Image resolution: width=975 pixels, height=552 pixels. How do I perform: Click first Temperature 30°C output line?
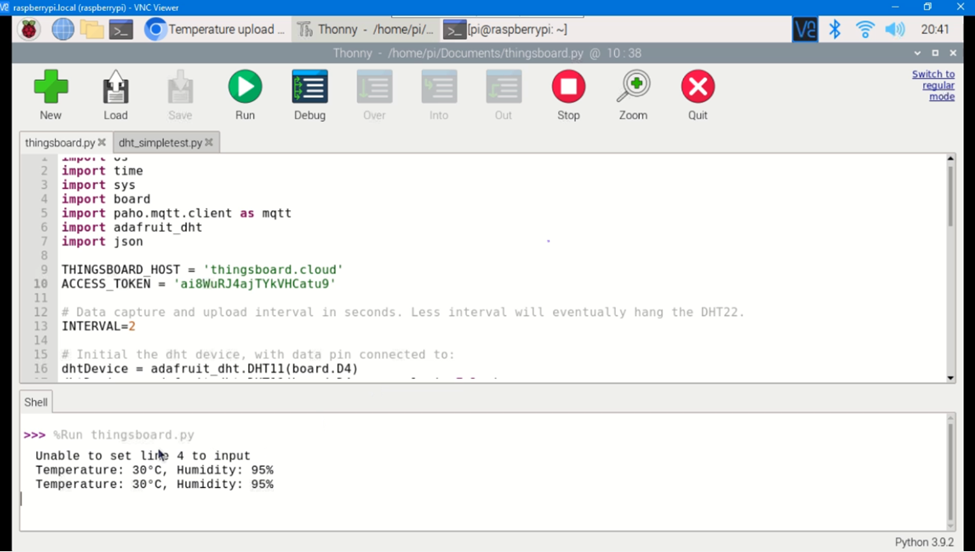pyautogui.click(x=154, y=470)
